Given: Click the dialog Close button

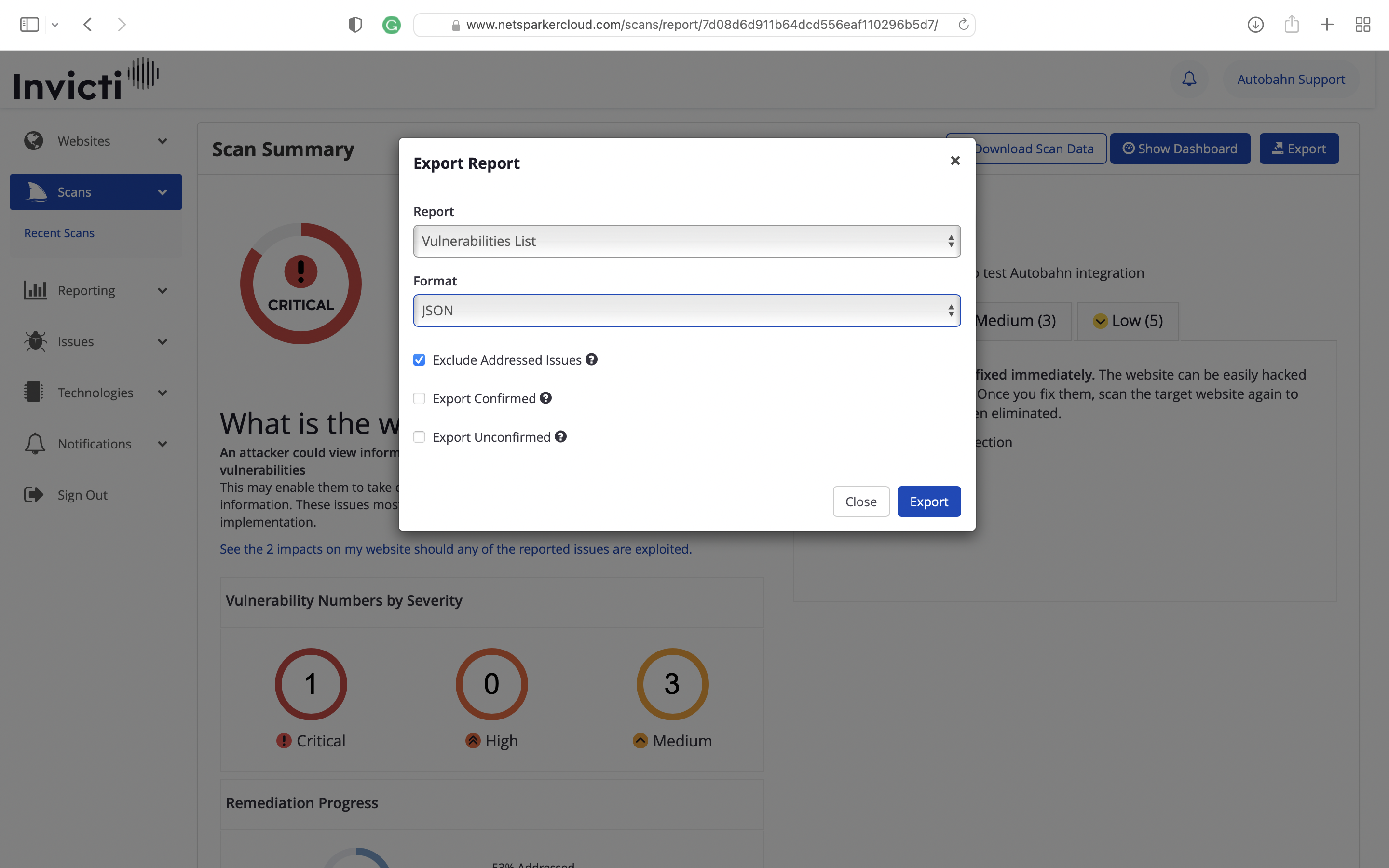Looking at the screenshot, I should (861, 502).
